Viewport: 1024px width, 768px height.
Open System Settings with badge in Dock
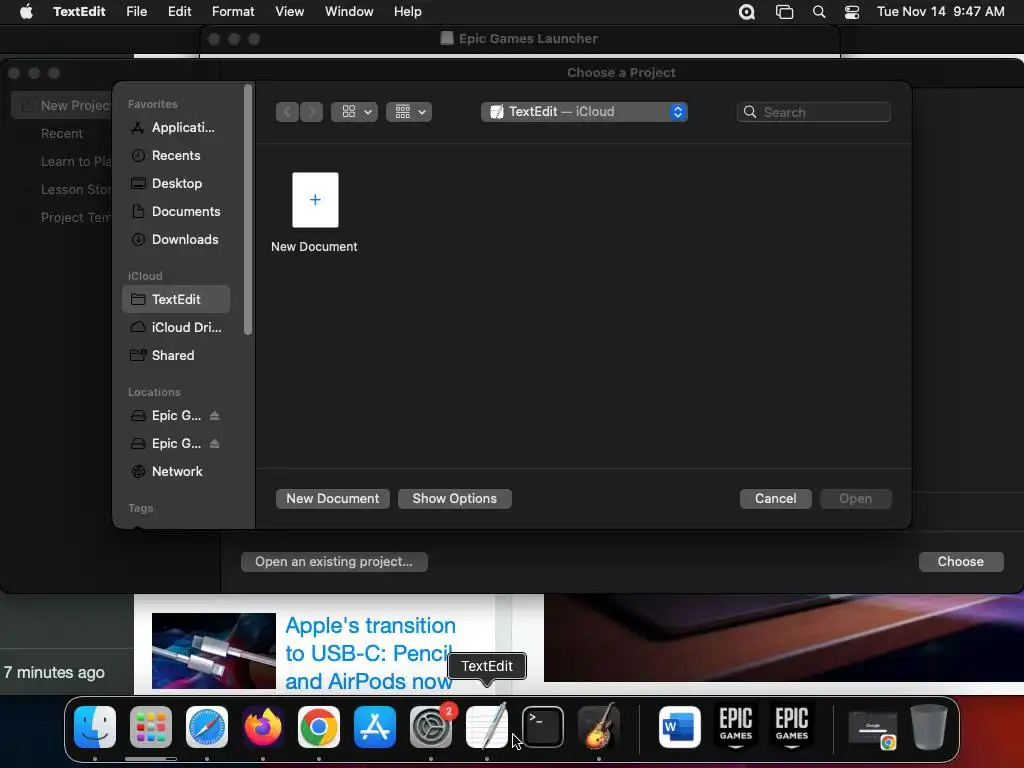click(x=431, y=727)
